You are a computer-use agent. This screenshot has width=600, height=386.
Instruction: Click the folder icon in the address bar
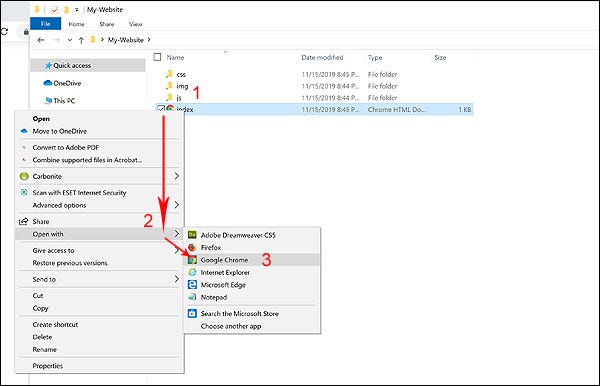tap(93, 40)
